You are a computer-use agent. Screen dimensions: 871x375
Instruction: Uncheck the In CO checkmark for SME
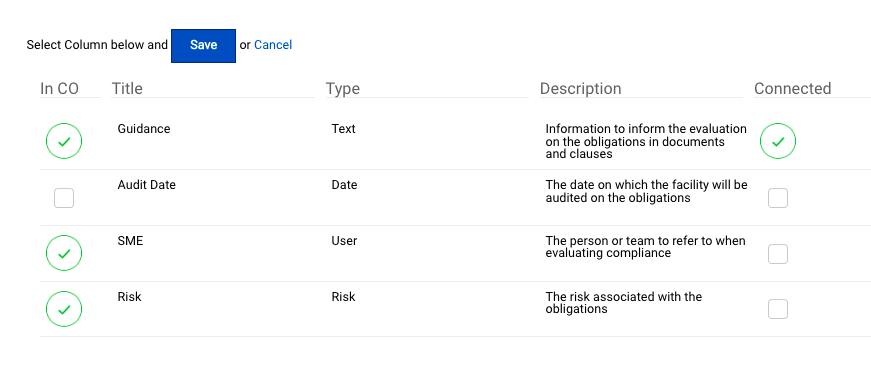pos(64,253)
